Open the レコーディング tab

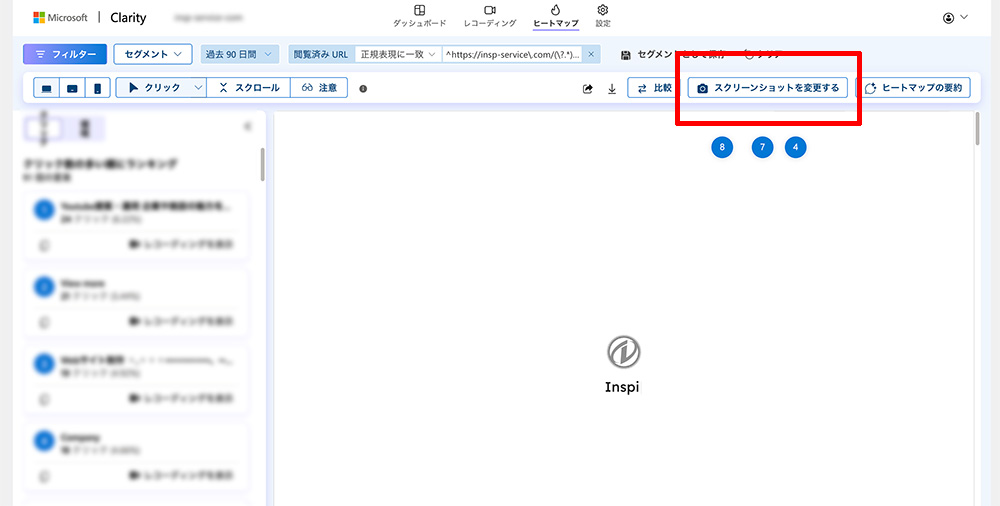(x=490, y=16)
